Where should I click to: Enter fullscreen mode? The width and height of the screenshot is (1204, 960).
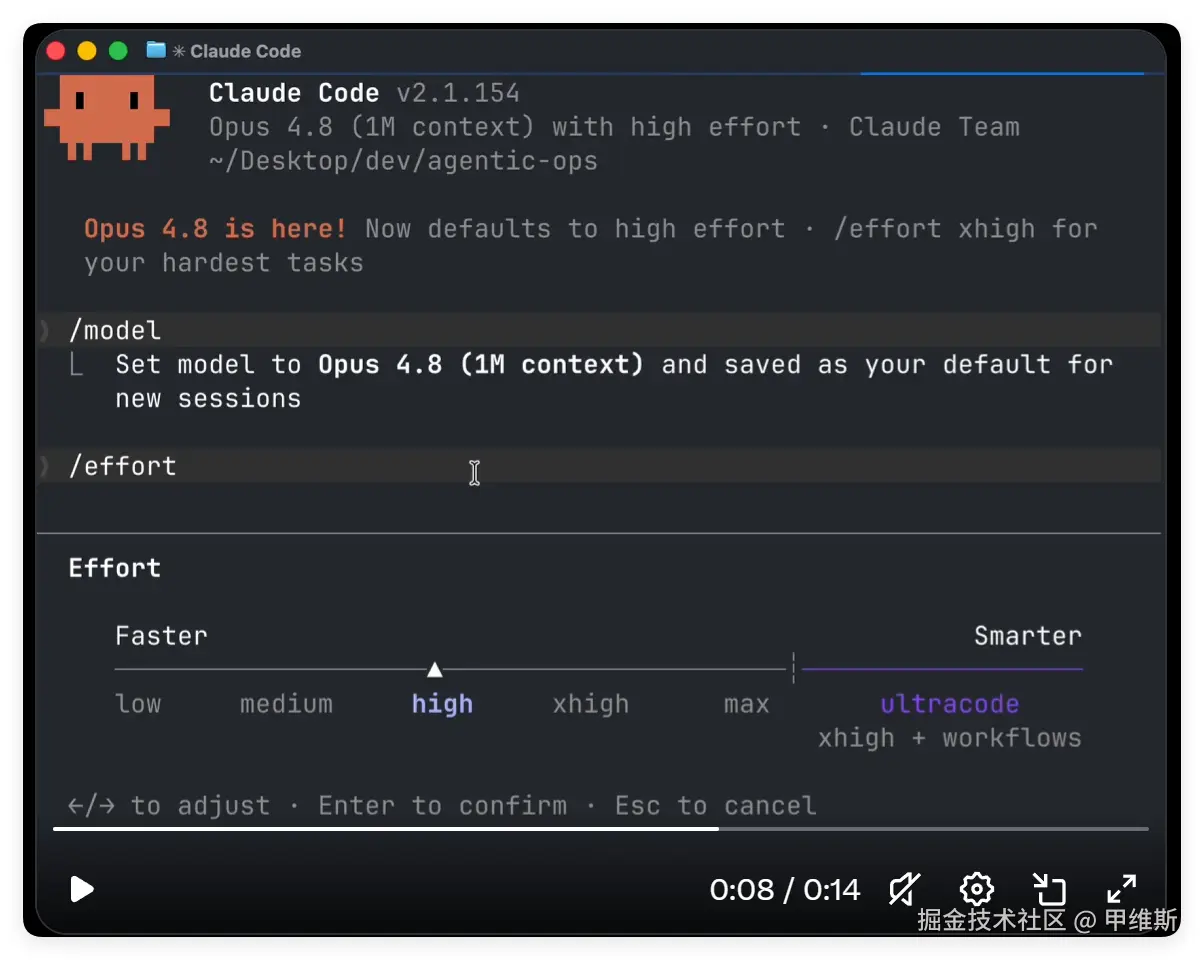click(1122, 889)
